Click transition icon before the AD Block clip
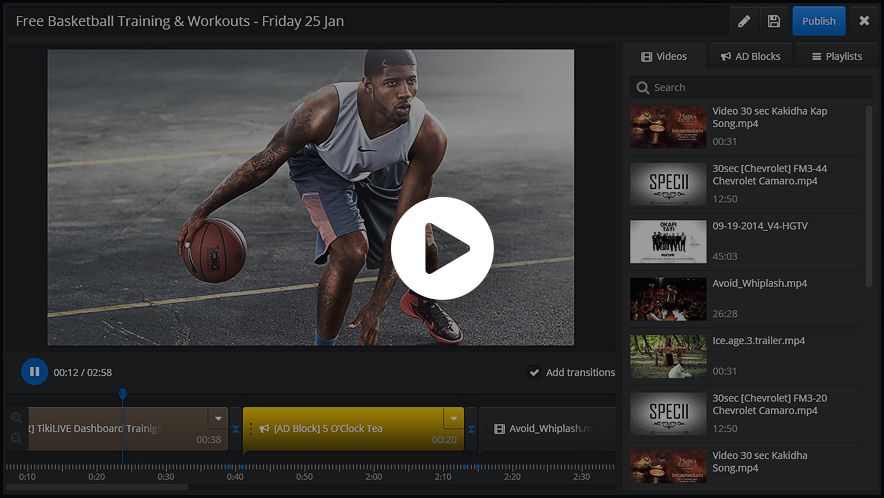 coord(236,430)
